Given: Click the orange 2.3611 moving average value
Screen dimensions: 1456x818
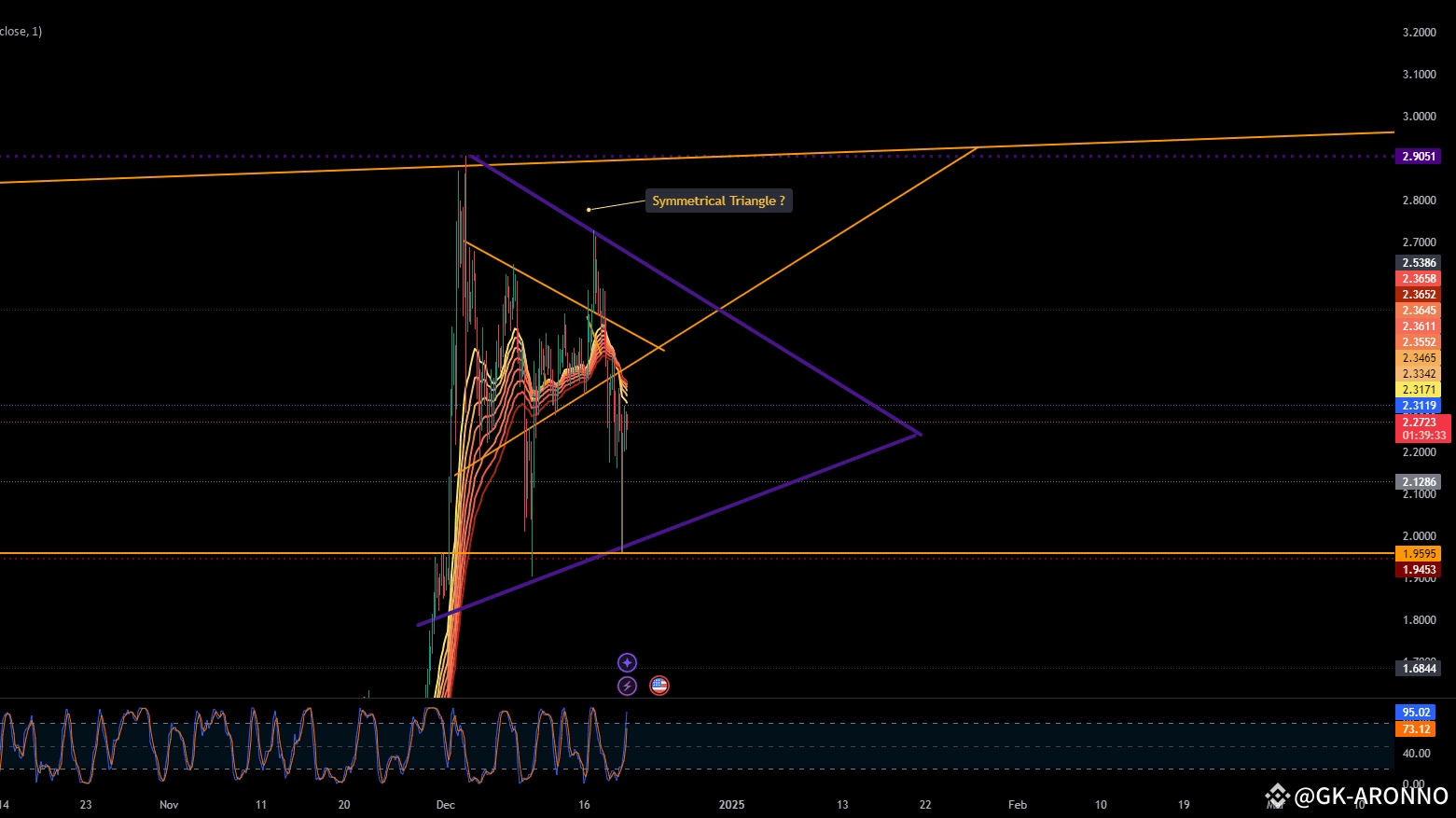Looking at the screenshot, I should (1418, 326).
